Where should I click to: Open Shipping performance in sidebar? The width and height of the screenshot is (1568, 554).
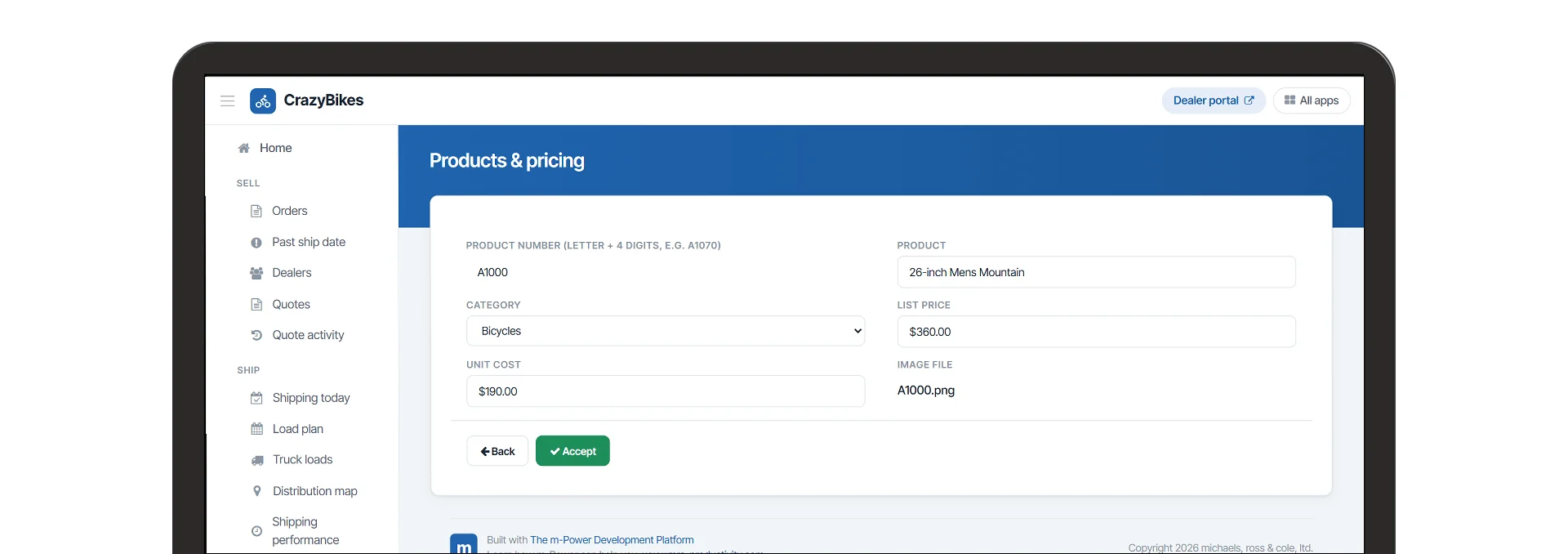pos(305,531)
